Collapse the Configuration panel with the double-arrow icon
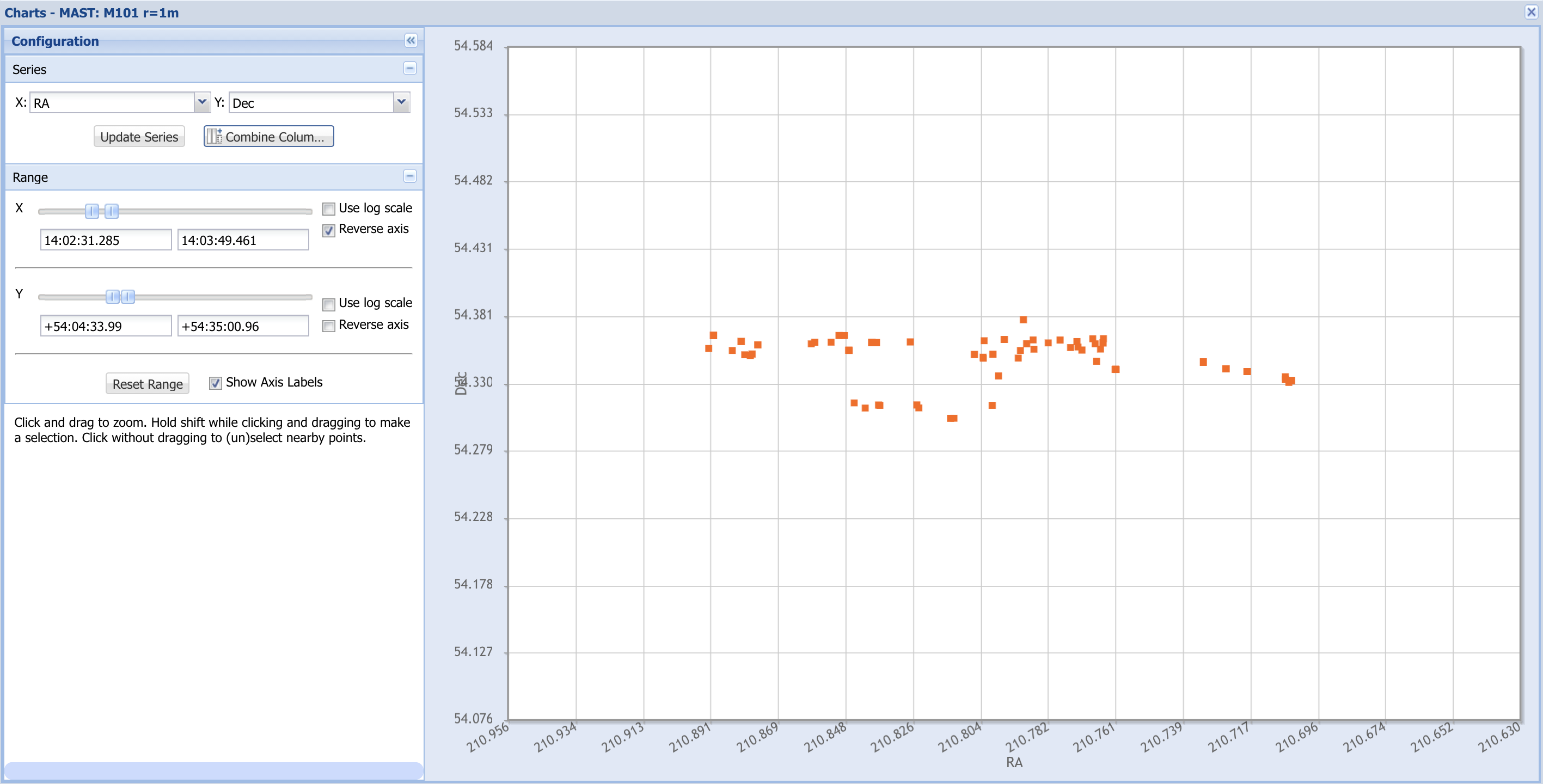1543x784 pixels. [411, 40]
